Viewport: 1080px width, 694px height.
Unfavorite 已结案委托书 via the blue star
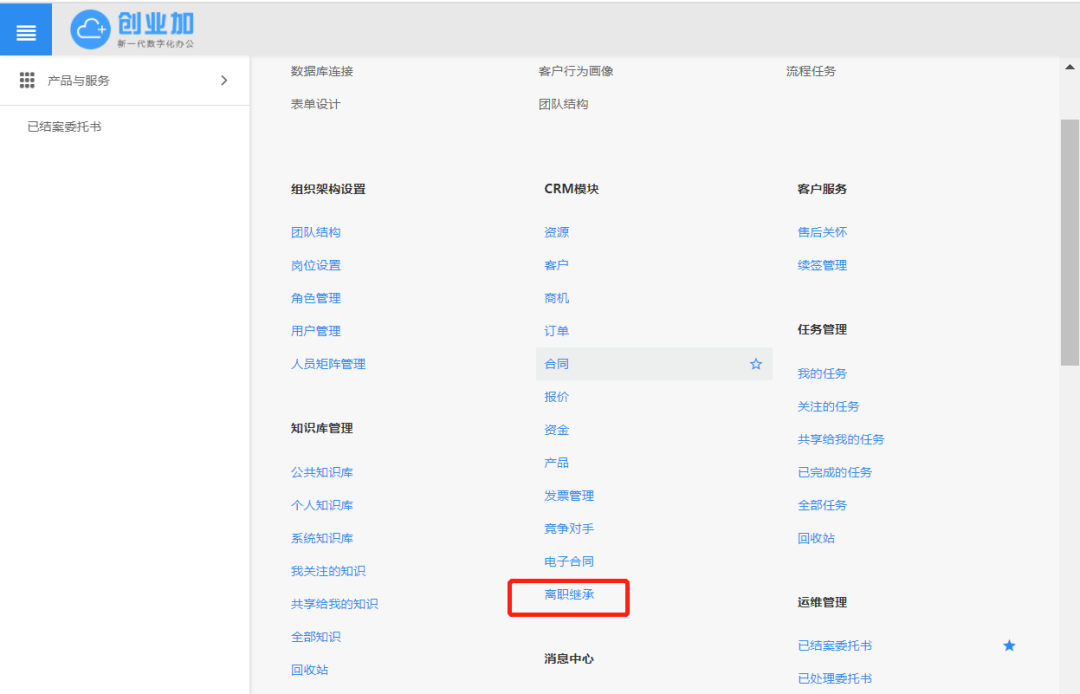coord(1009,646)
